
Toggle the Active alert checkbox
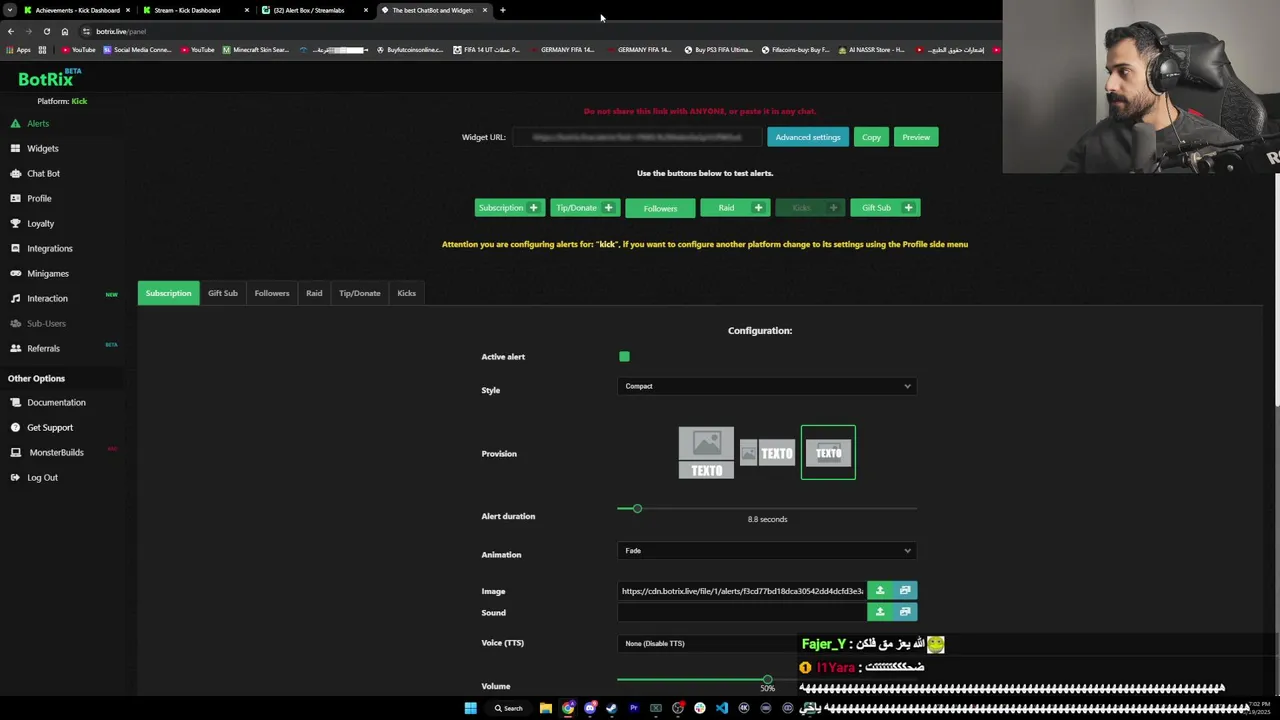point(624,356)
